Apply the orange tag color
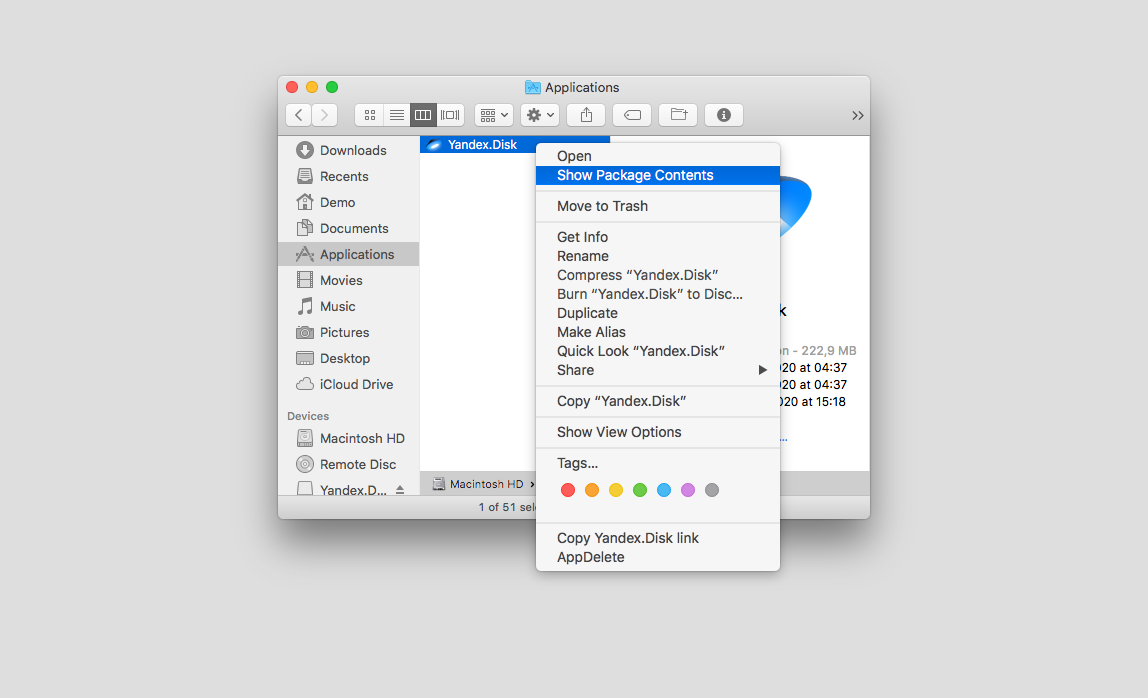This screenshot has width=1148, height=698. [592, 490]
